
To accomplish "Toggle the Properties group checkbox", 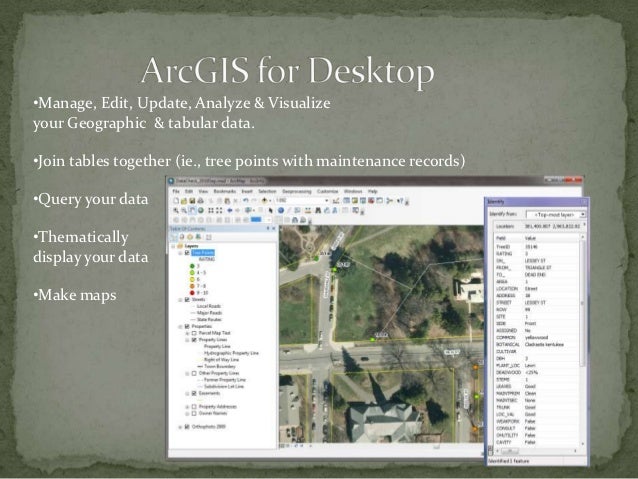I will pos(187,326).
